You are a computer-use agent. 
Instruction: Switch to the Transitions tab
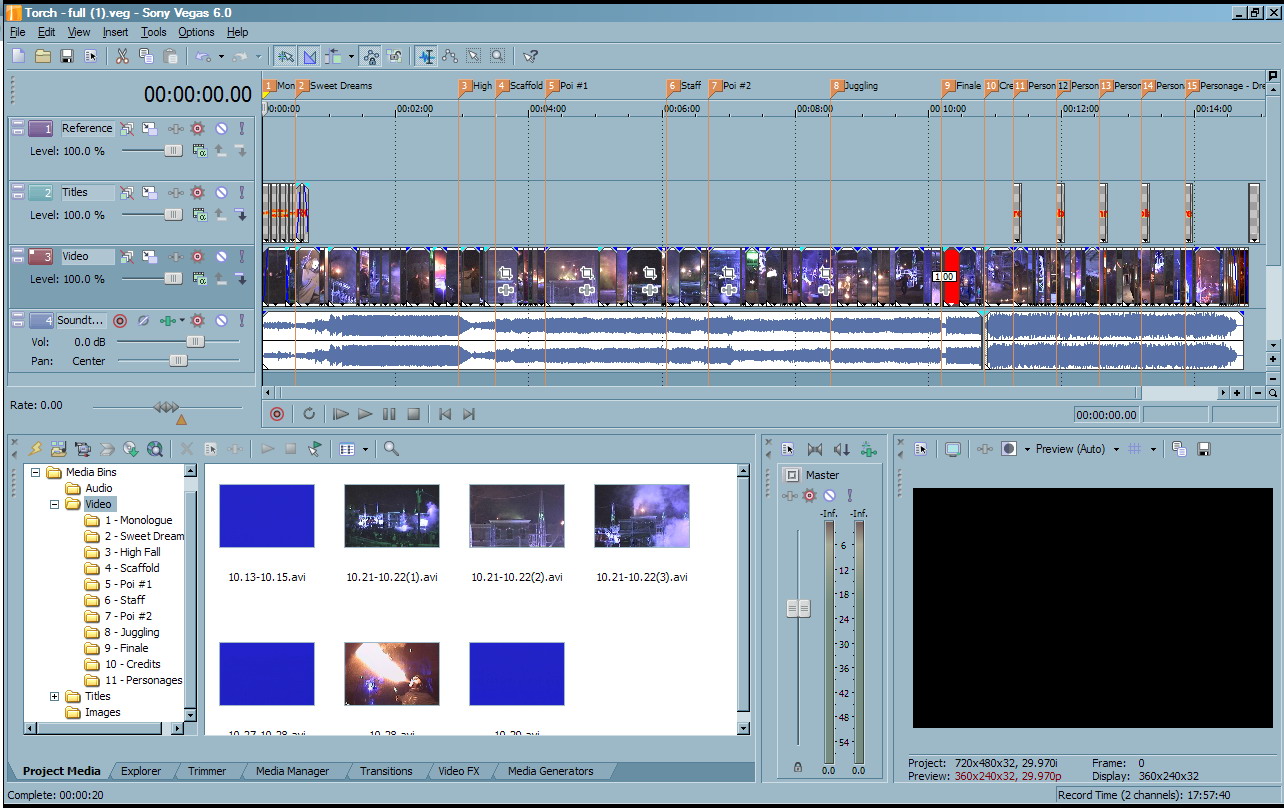(x=386, y=771)
